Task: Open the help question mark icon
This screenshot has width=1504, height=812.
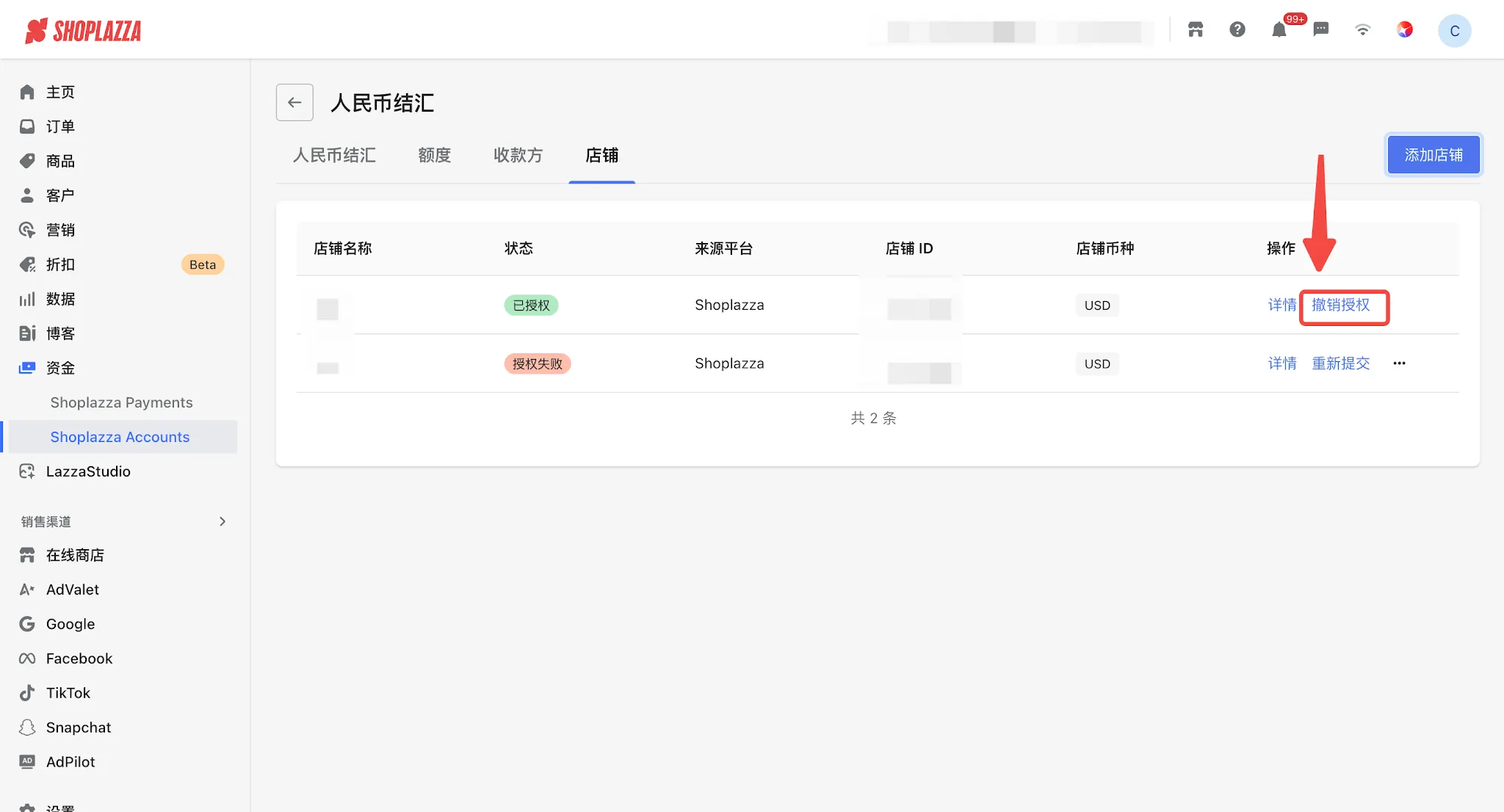Action: (x=1237, y=29)
